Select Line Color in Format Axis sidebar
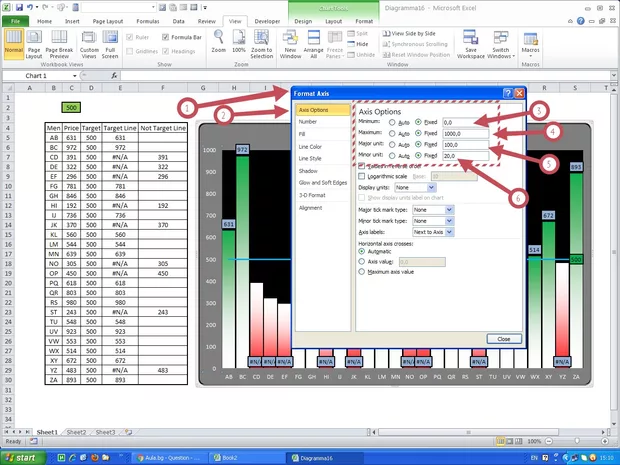The width and height of the screenshot is (620, 465). [309, 146]
